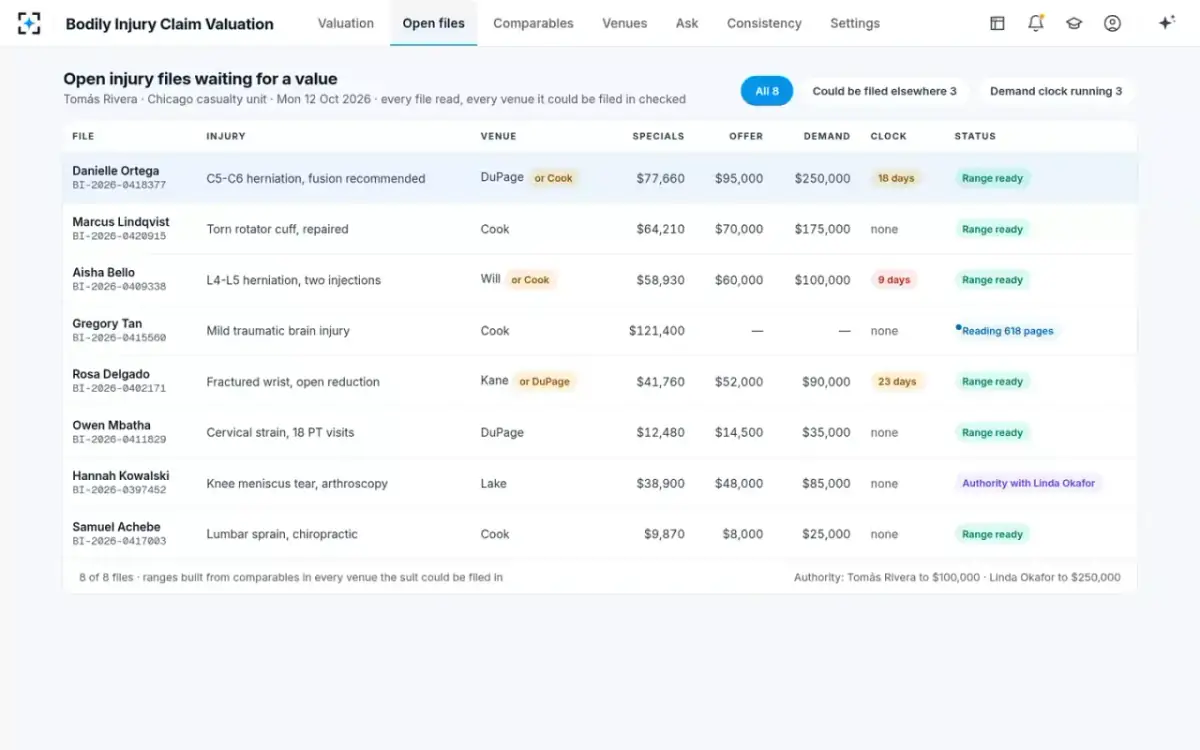The image size is (1200, 750).
Task: Filter by Demand clock running 3
Action: click(1056, 91)
